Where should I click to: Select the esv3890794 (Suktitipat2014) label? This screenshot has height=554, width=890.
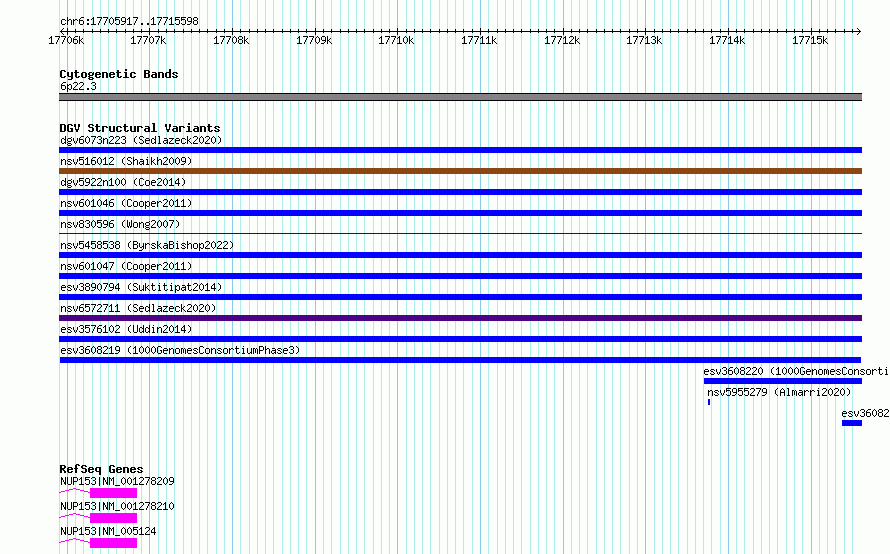pos(141,287)
